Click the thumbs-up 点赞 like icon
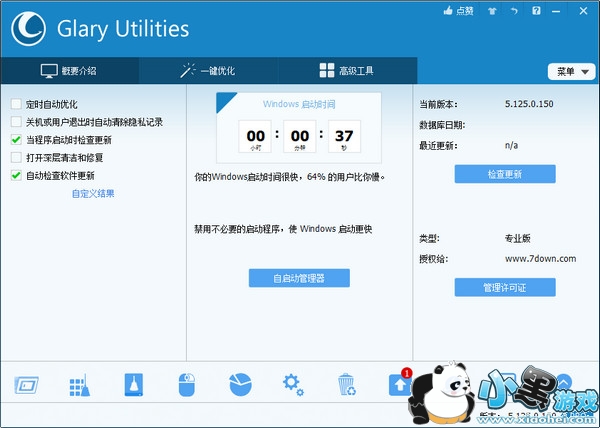 (448, 11)
